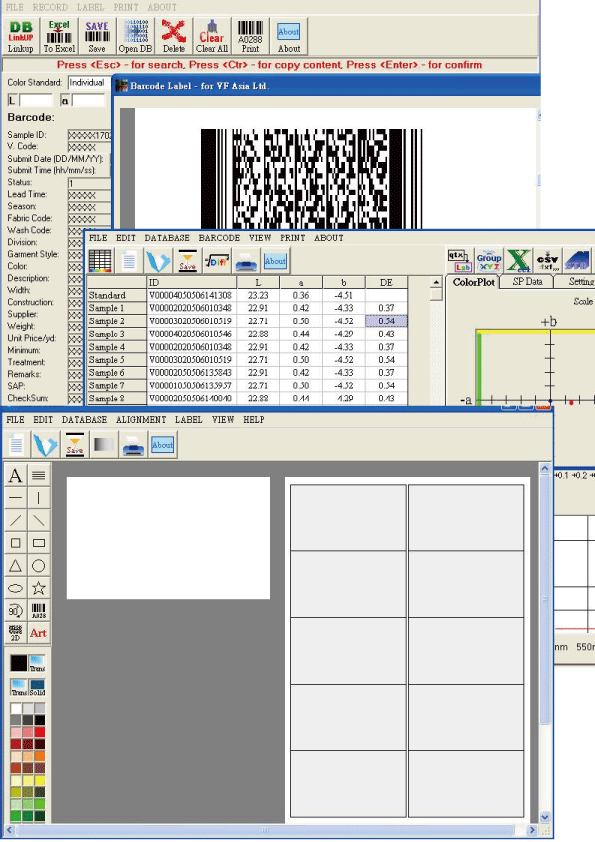Switch to the ColorPlot tab
595x842 pixels.
pos(473,282)
